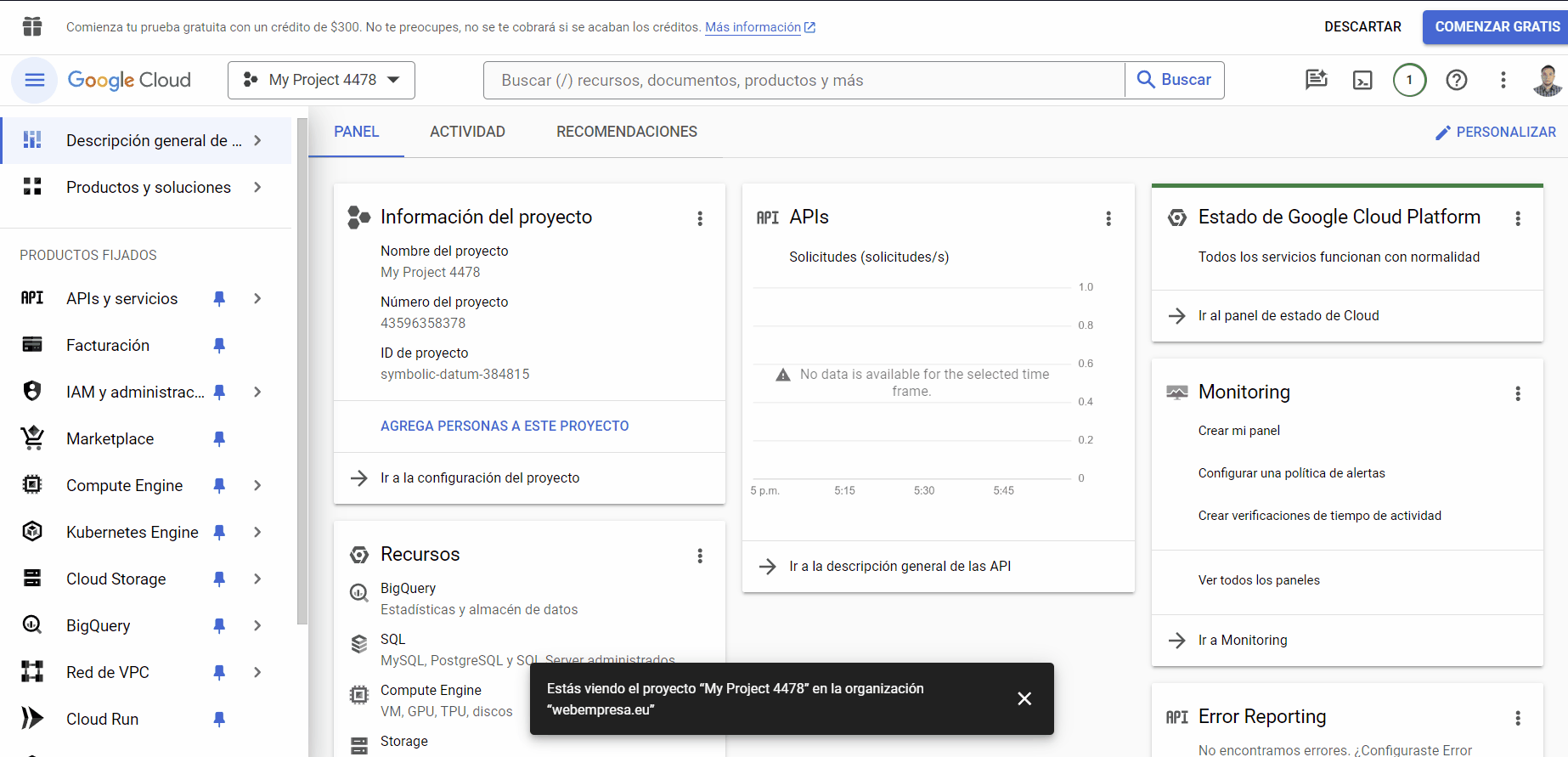Focus the resource search input field

point(803,80)
